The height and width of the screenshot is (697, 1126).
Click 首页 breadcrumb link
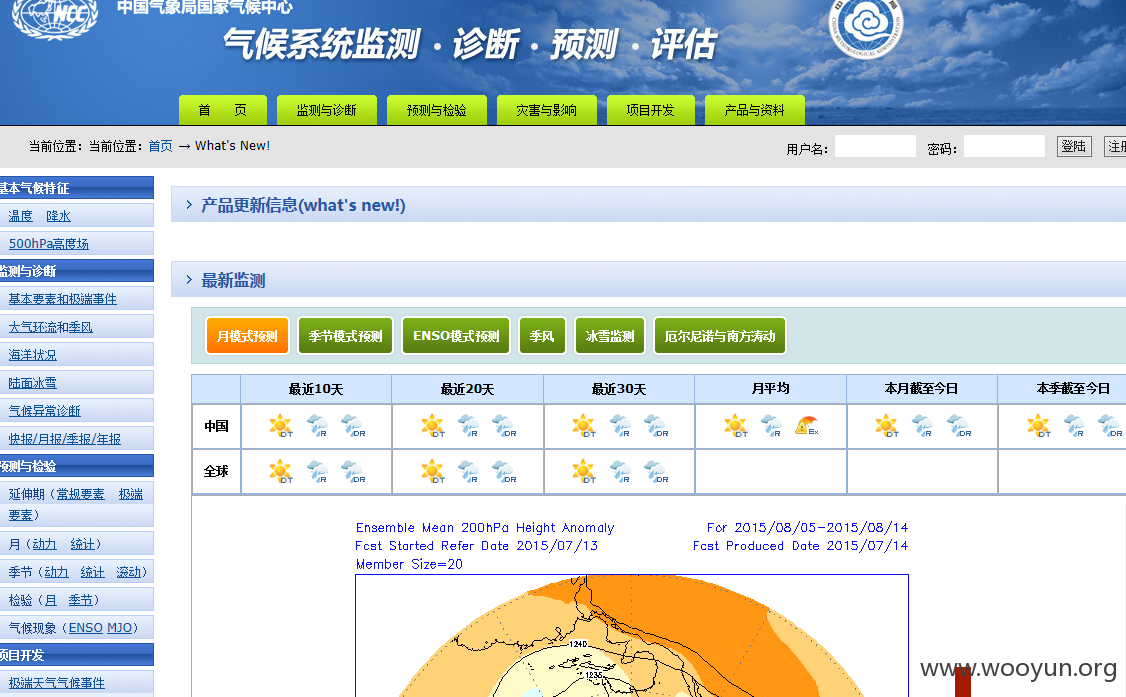[x=160, y=146]
